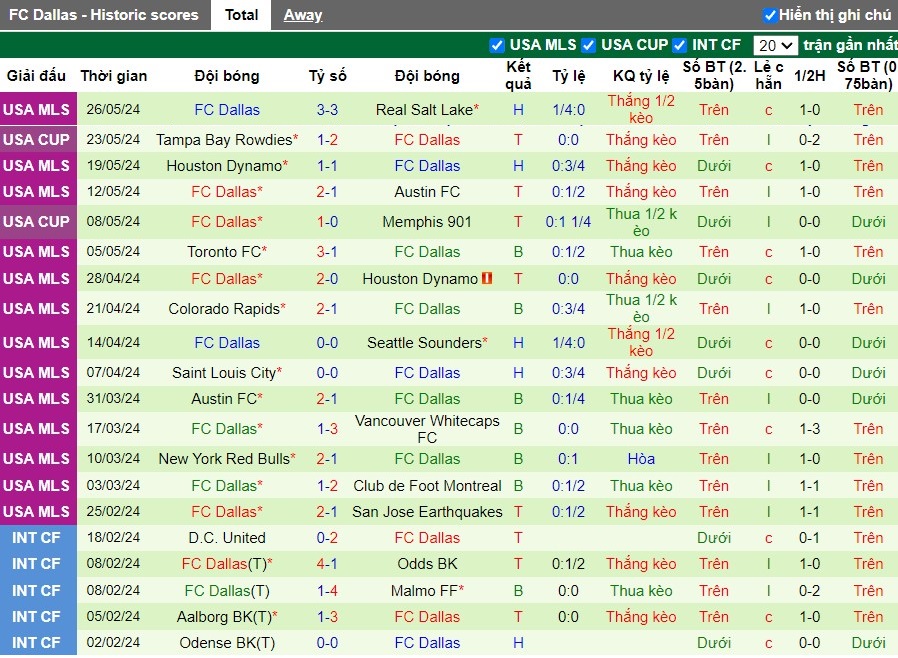
Task: Open Vancouver Whitecaps FC team link
Action: [x=427, y=429]
